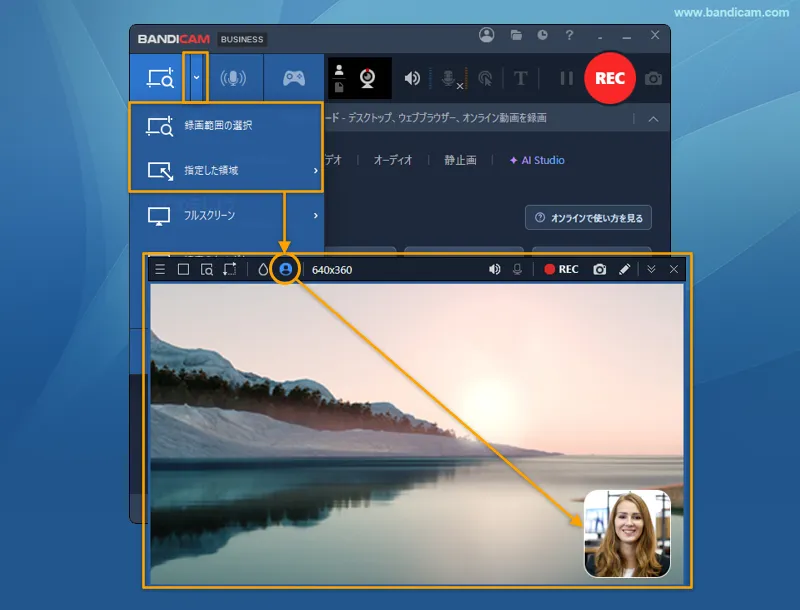Click the resize-area icon on frame toolbar

coord(230,269)
